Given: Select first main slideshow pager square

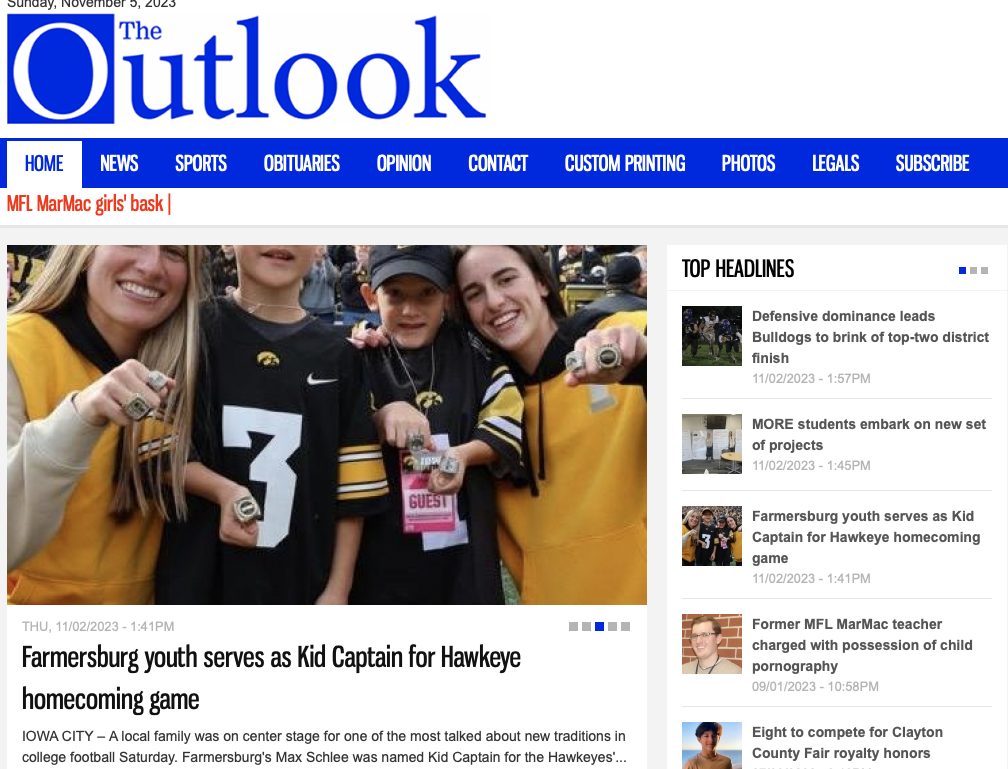Looking at the screenshot, I should (x=573, y=626).
